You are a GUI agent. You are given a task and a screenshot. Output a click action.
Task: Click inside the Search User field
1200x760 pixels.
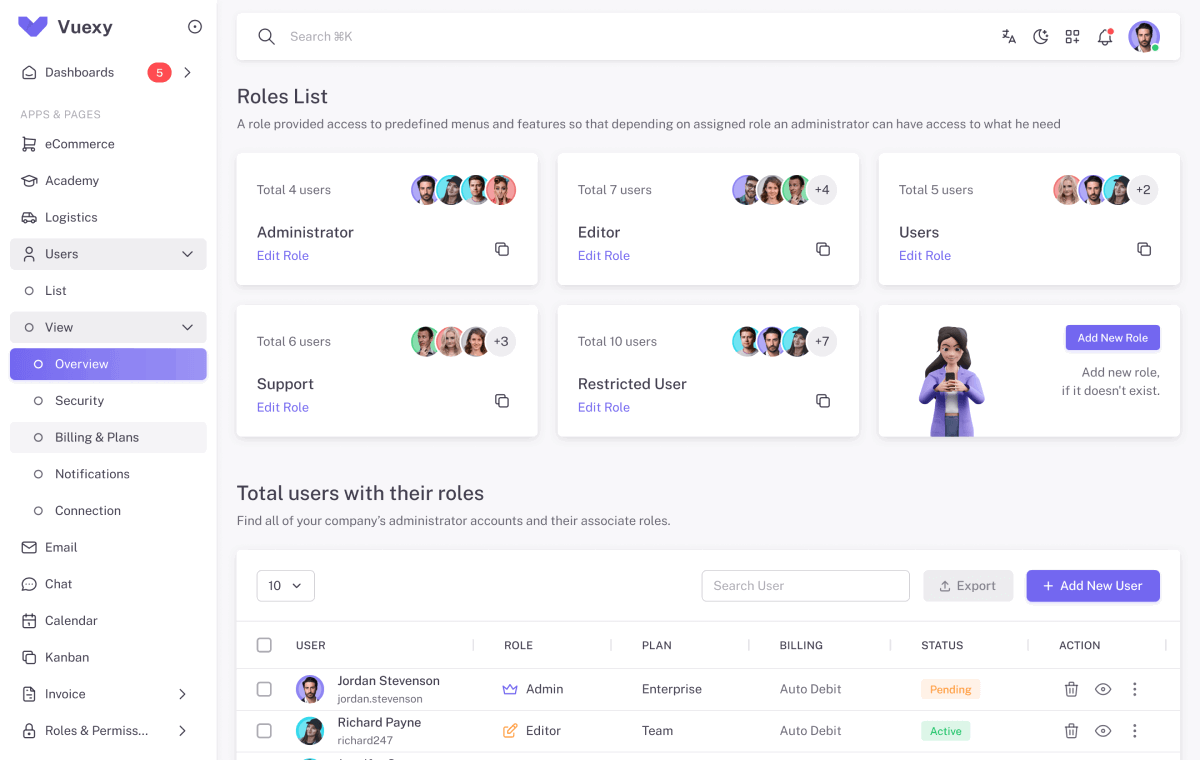point(805,585)
